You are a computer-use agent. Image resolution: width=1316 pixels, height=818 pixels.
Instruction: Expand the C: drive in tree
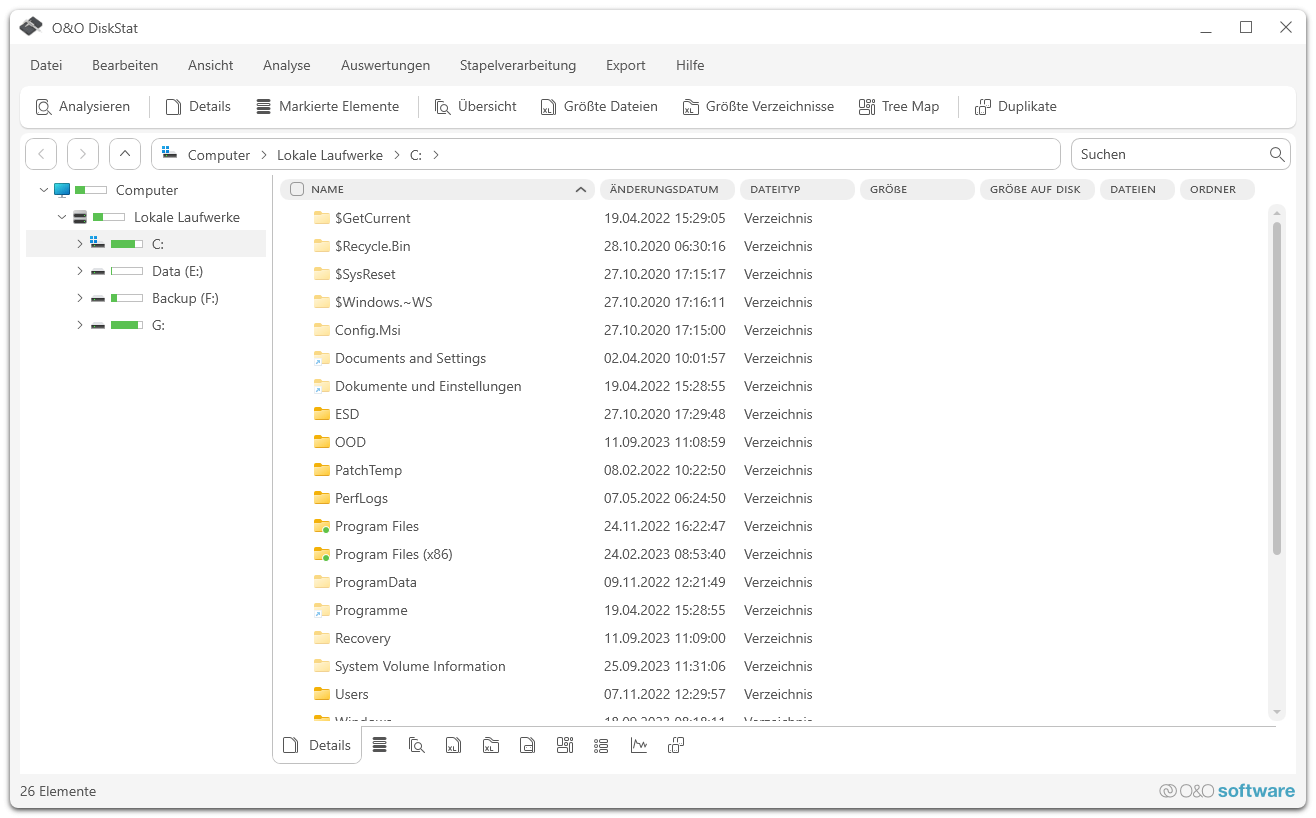79,244
